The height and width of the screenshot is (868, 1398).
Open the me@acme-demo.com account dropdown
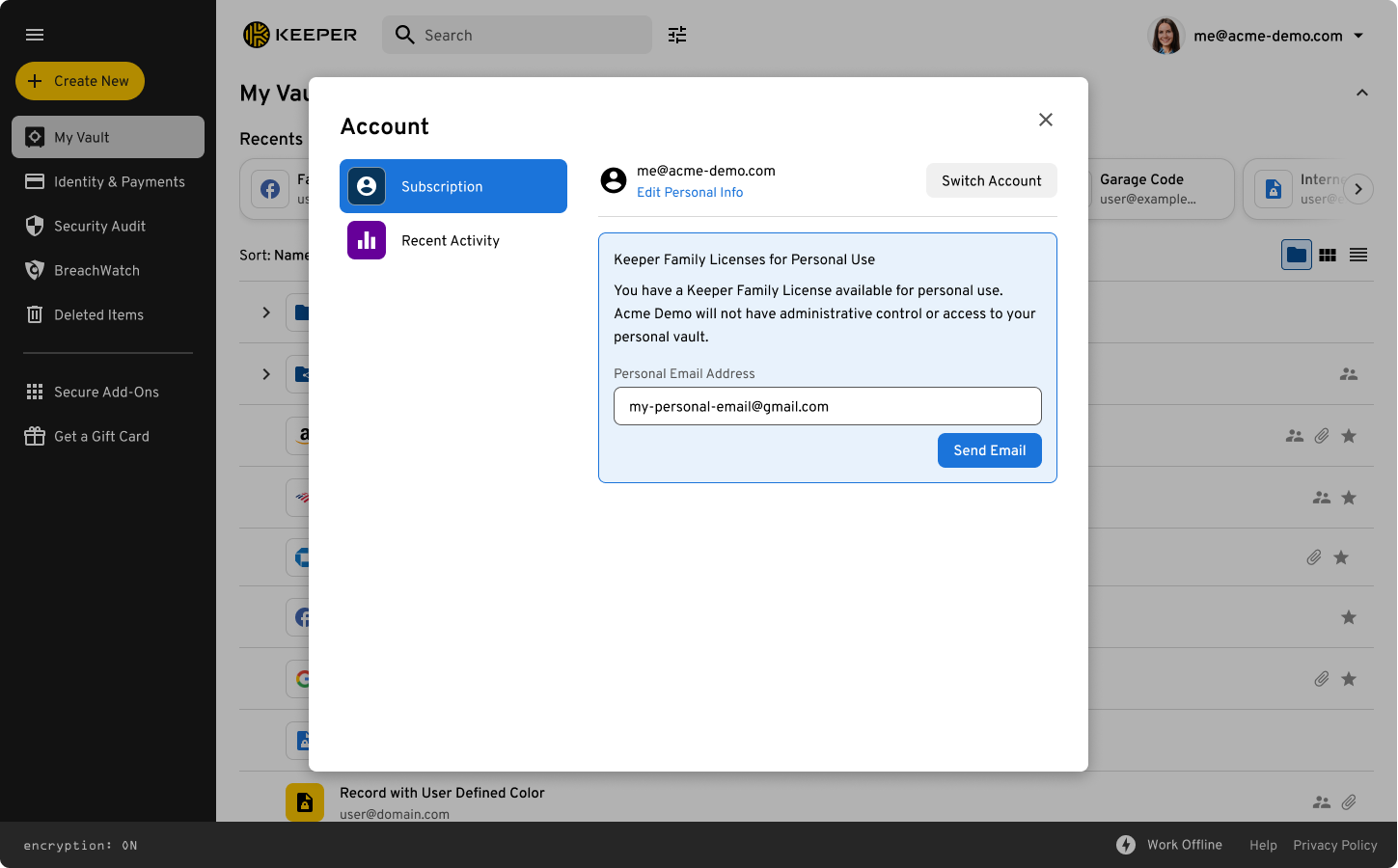point(1358,36)
